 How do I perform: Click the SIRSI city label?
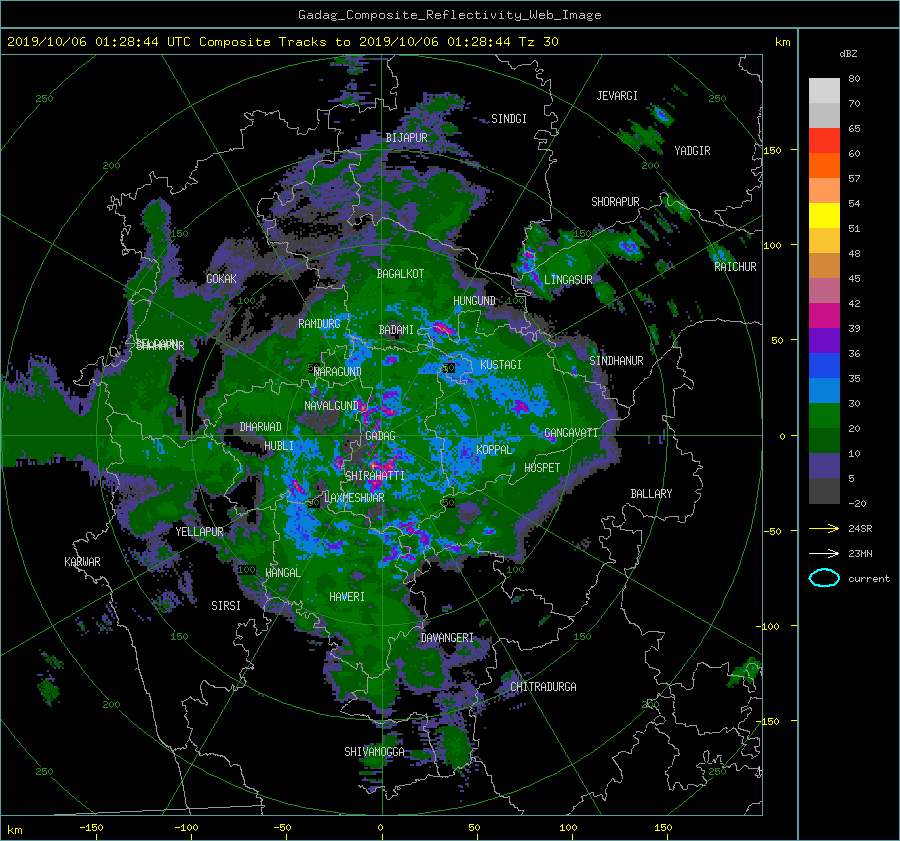coord(226,606)
